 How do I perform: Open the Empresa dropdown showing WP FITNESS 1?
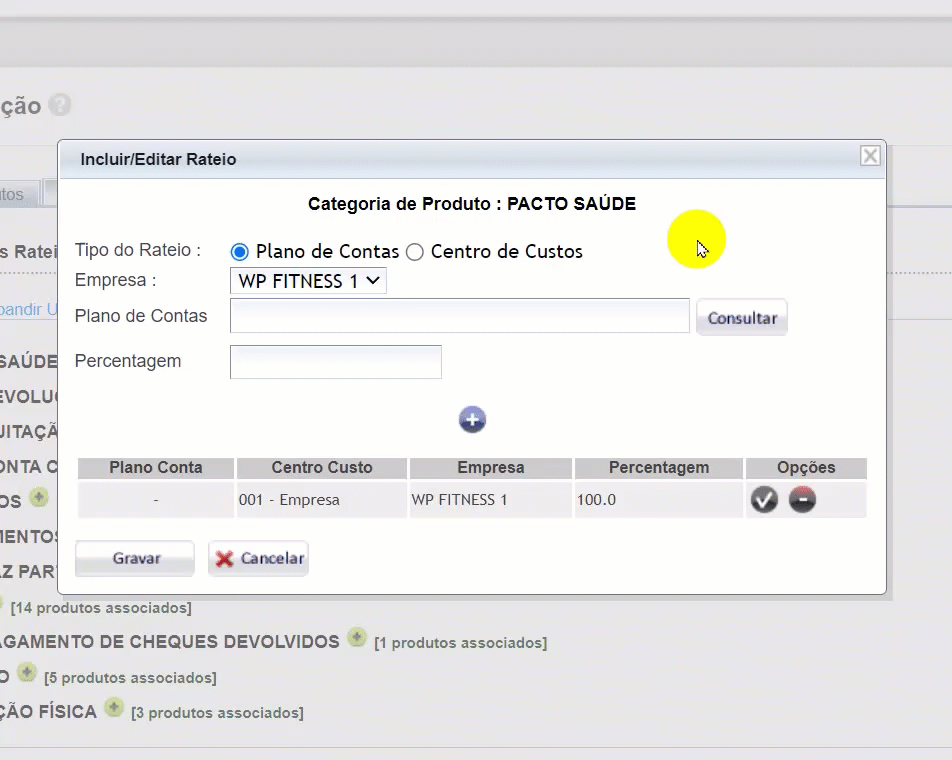[308, 282]
